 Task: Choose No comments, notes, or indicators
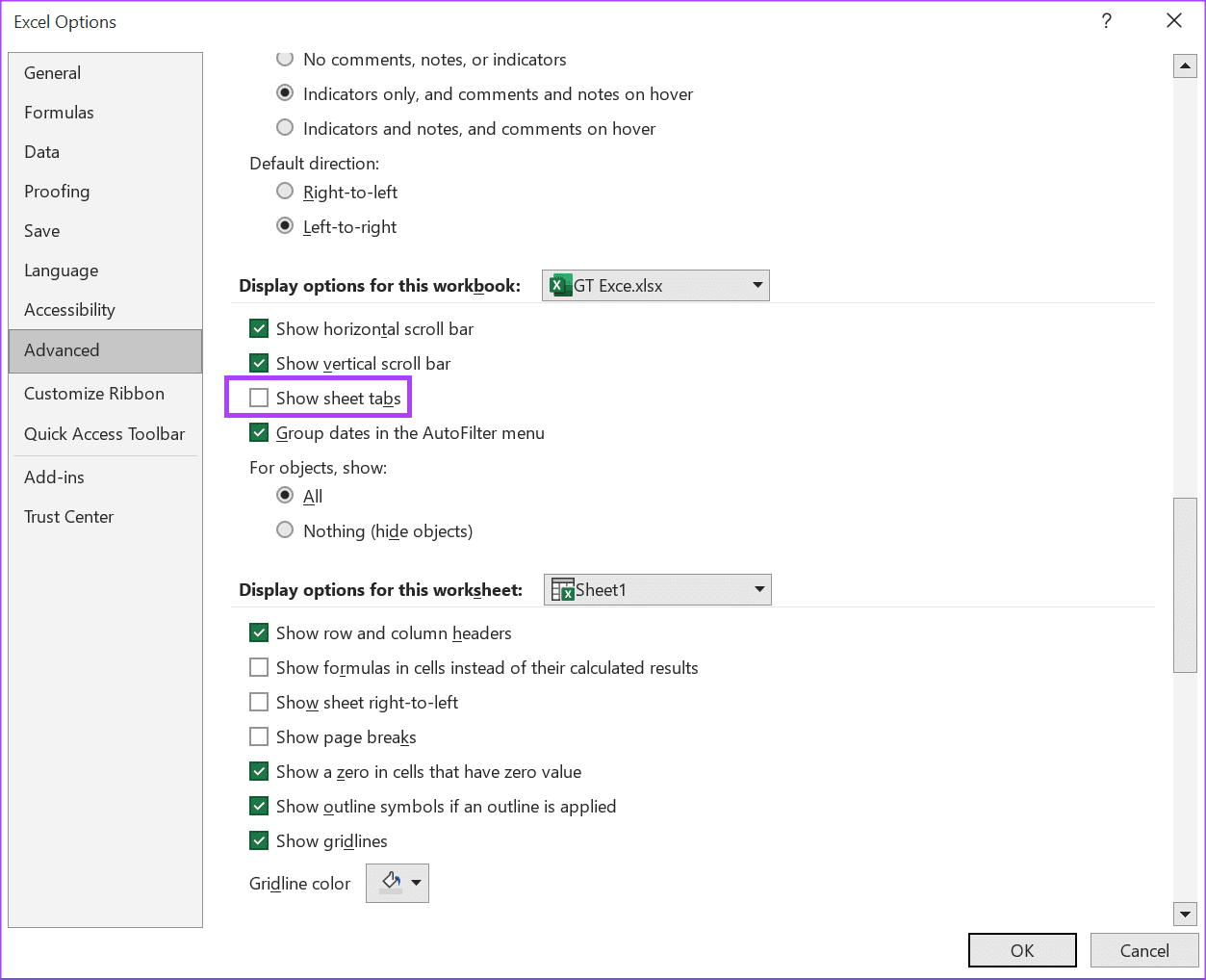tap(285, 60)
